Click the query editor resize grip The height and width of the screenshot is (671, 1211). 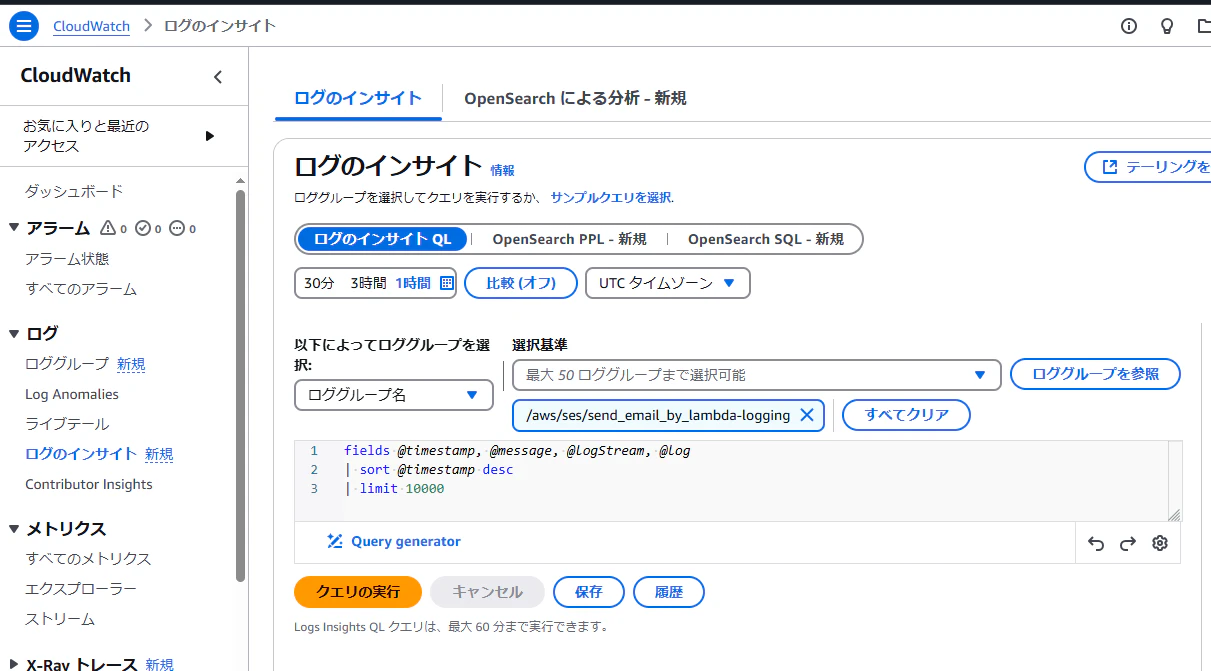pyautogui.click(x=1174, y=515)
